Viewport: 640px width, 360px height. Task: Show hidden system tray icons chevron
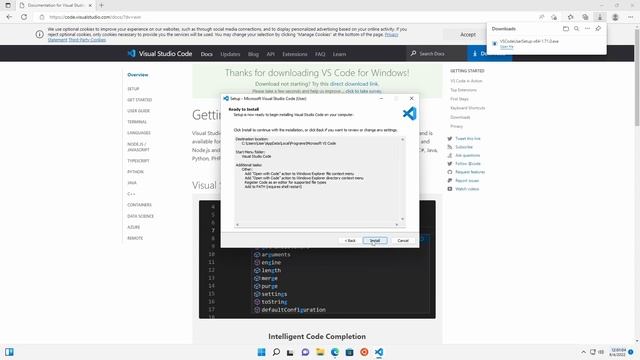click(x=583, y=352)
